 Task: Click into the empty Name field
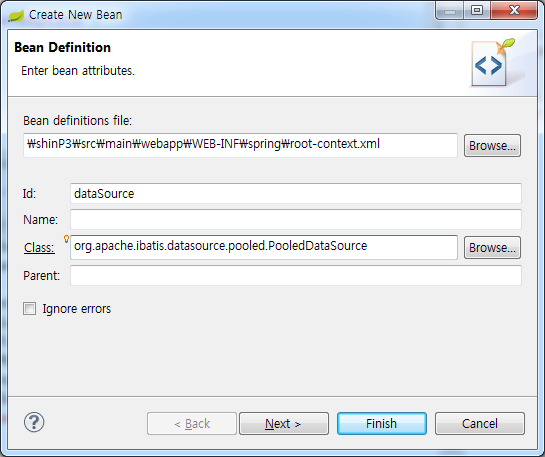[296, 219]
